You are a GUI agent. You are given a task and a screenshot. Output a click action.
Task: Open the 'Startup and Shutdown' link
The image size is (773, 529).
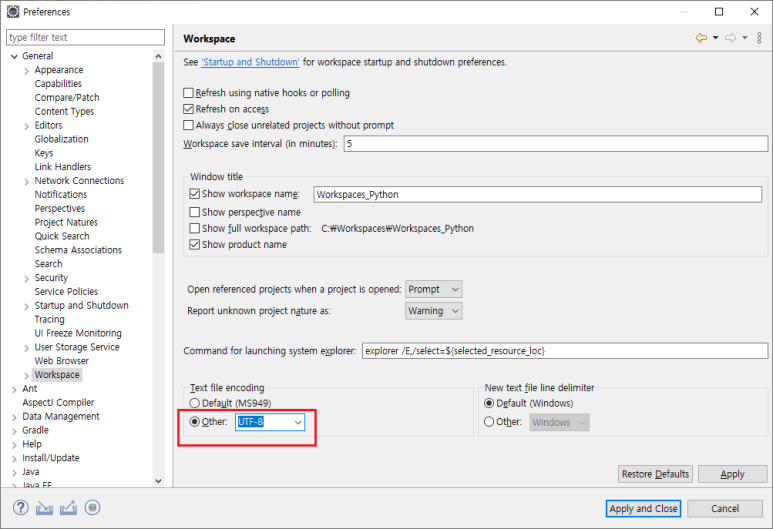[250, 62]
